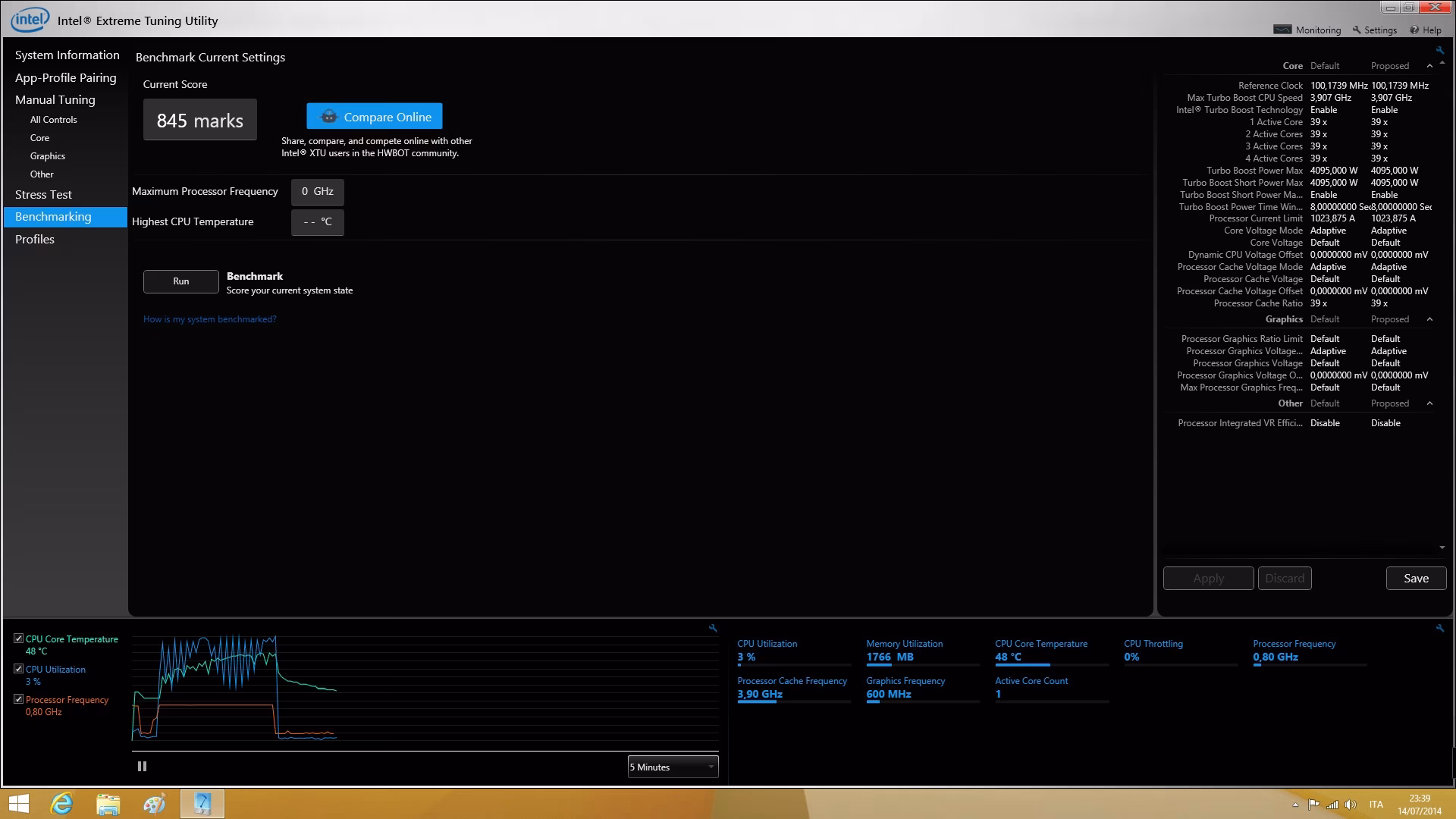Viewport: 1456px width, 819px height.
Task: Click the Processor Cache Ratio row
Action: coord(1302,303)
